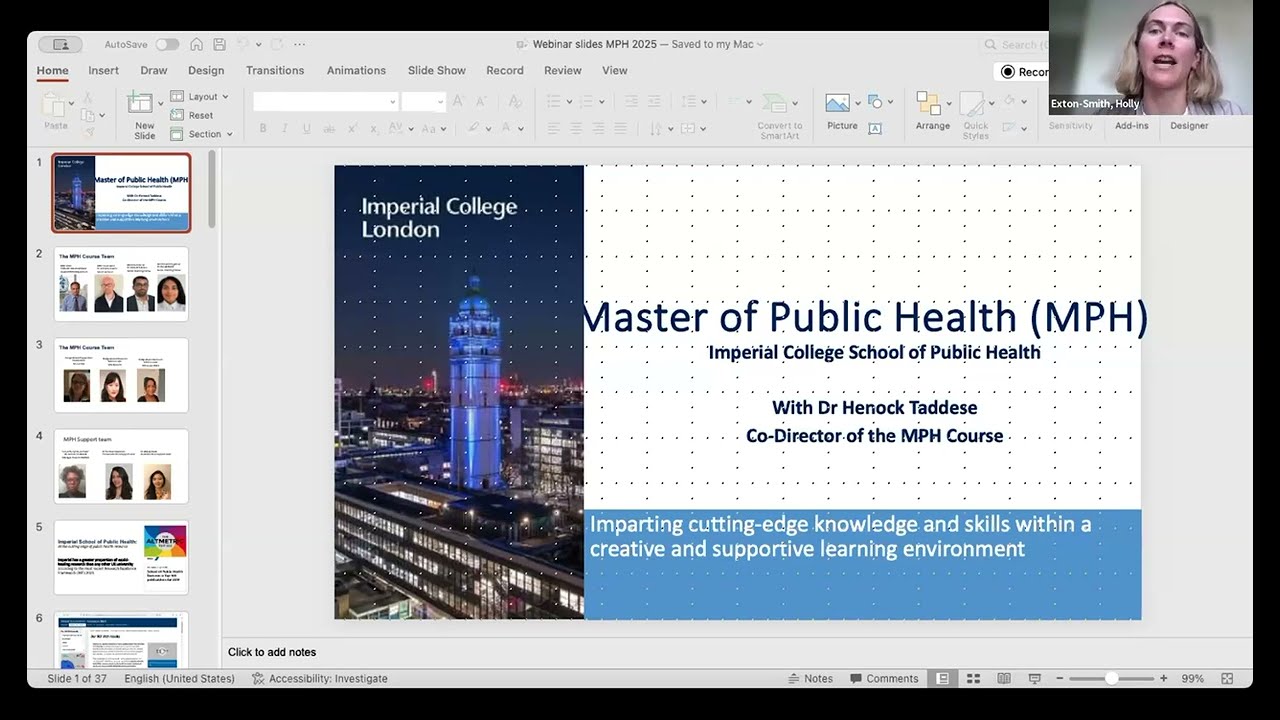
Task: Toggle the Comments pane
Action: [884, 678]
